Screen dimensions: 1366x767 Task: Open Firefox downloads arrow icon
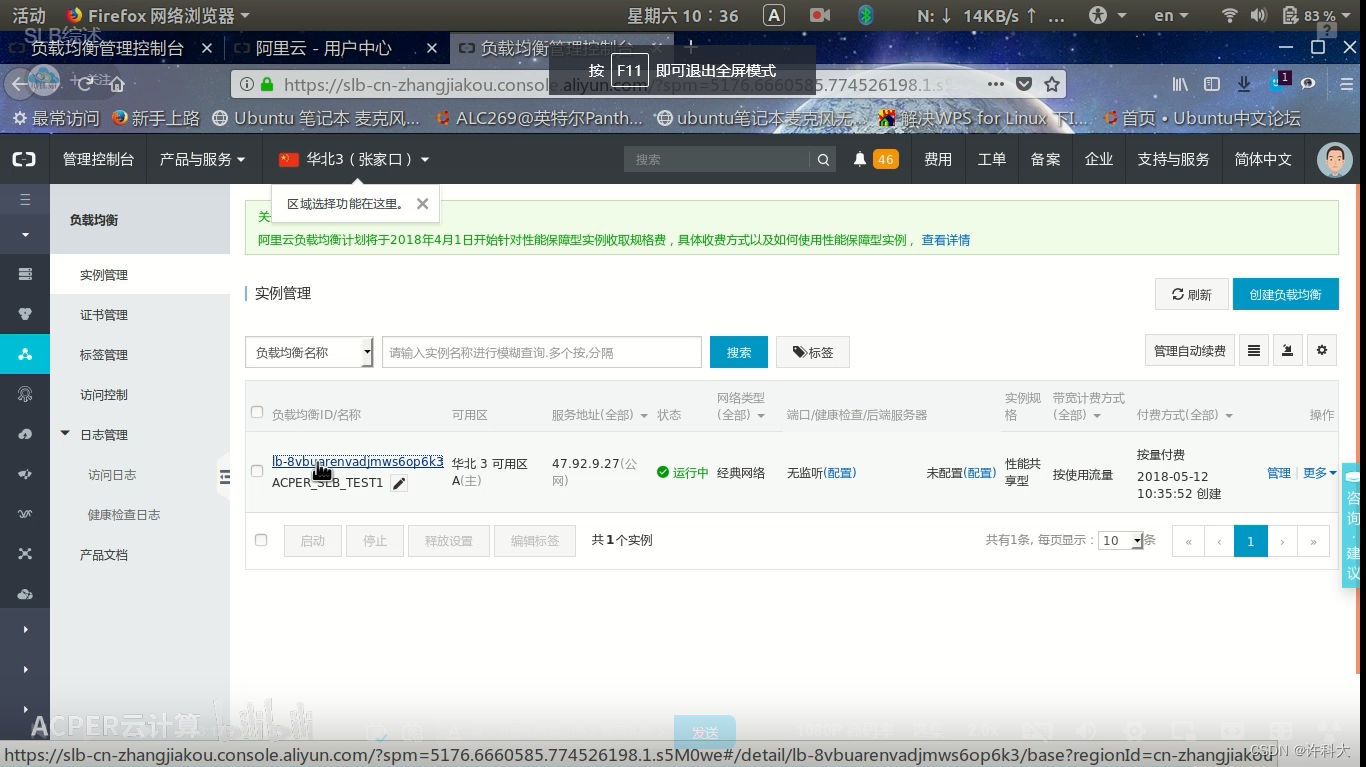[1243, 84]
